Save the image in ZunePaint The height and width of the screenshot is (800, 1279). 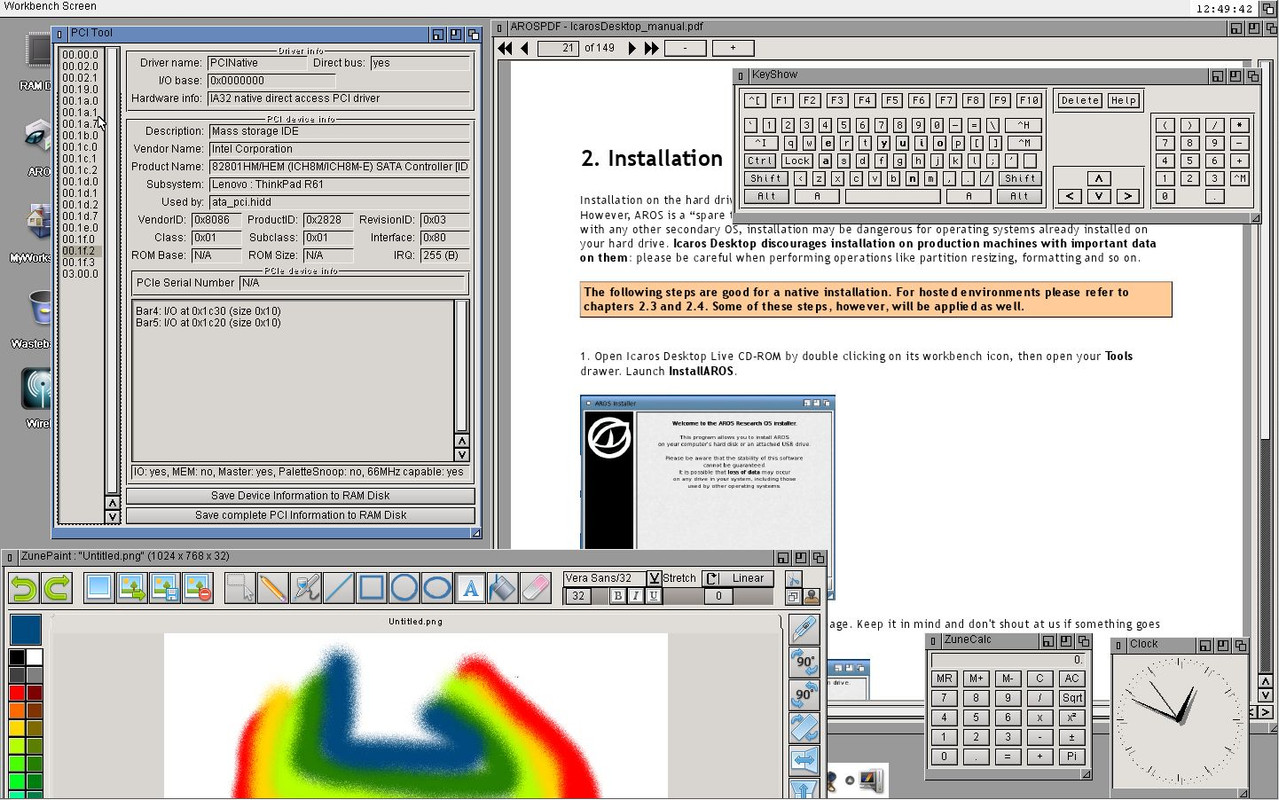pyautogui.click(x=165, y=587)
